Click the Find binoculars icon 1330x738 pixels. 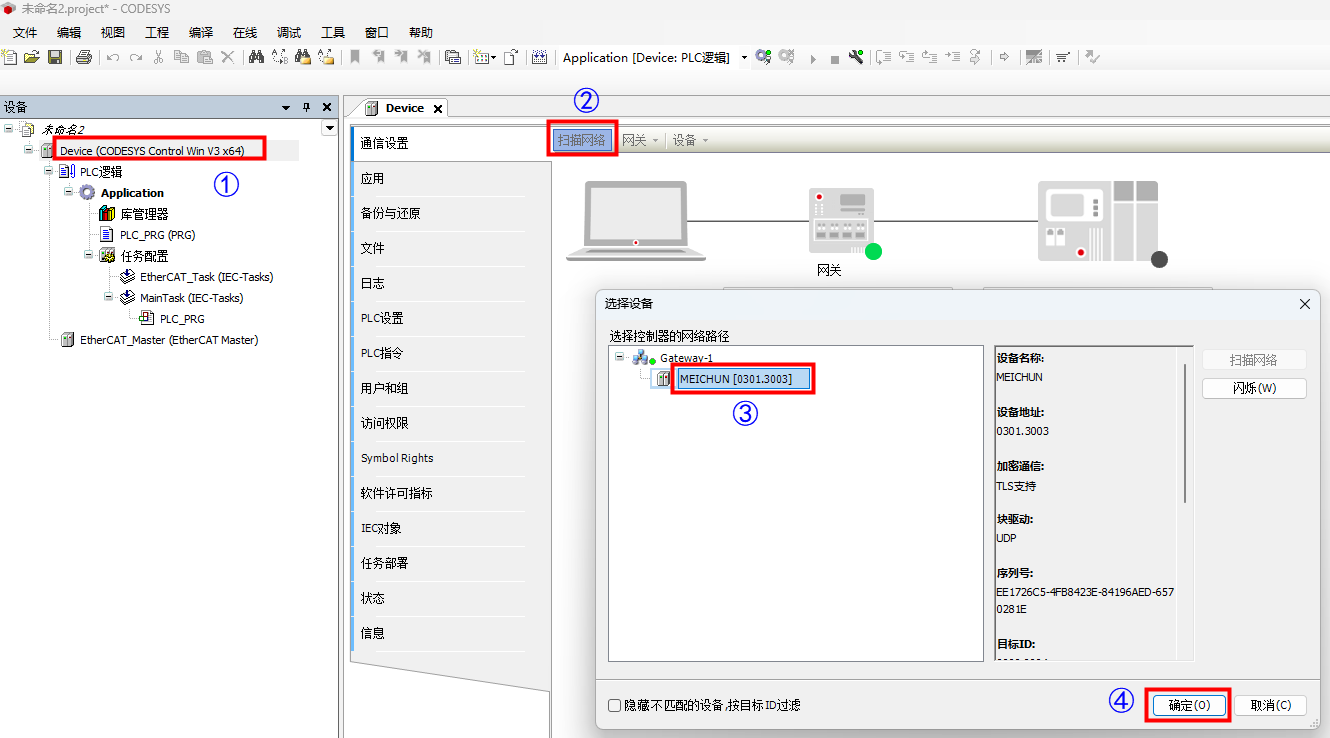(256, 57)
